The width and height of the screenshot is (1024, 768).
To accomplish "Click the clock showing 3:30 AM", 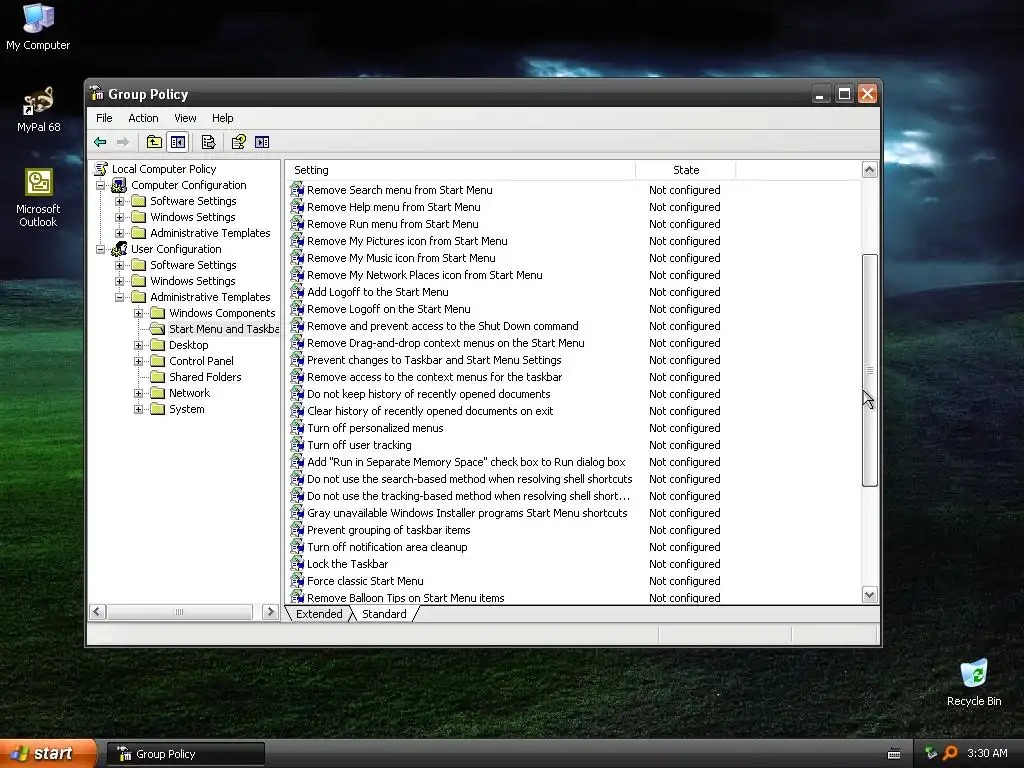I will tap(987, 753).
